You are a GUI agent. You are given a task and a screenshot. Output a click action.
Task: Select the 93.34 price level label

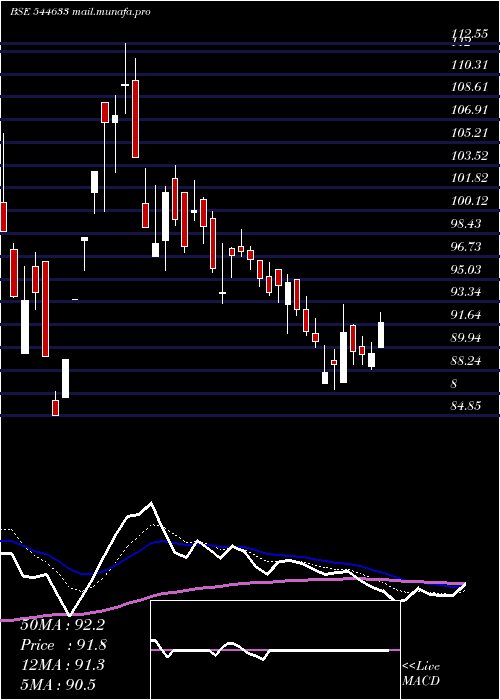[466, 292]
